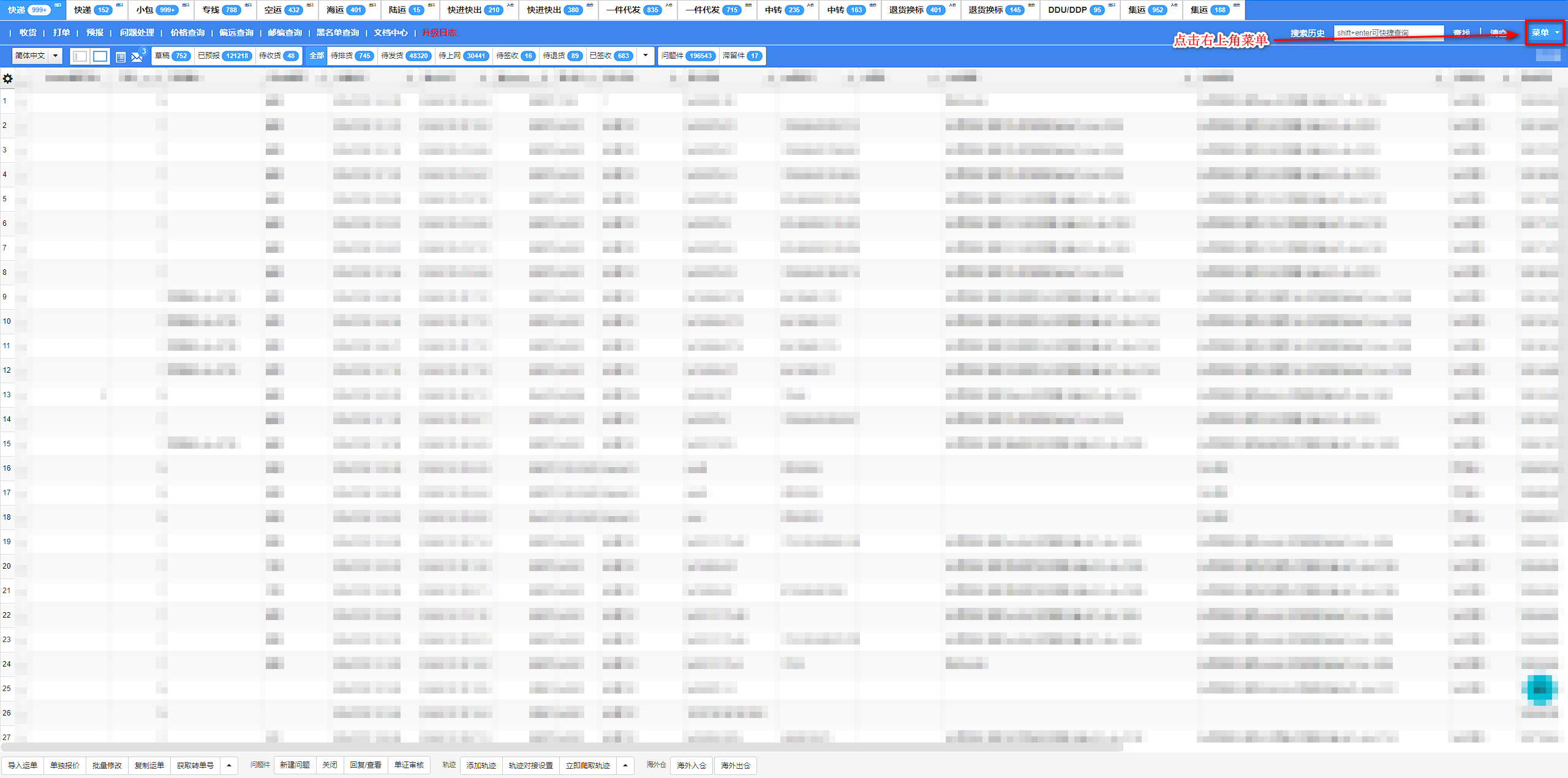The height and width of the screenshot is (778, 1568).
Task: Click the 收货 menu item
Action: click(28, 32)
